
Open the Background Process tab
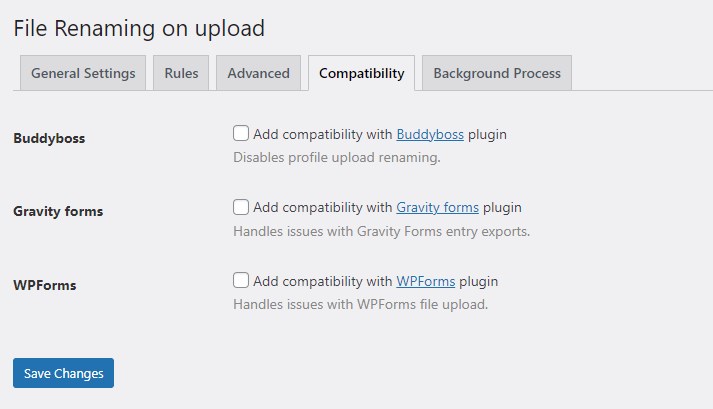(x=496, y=73)
